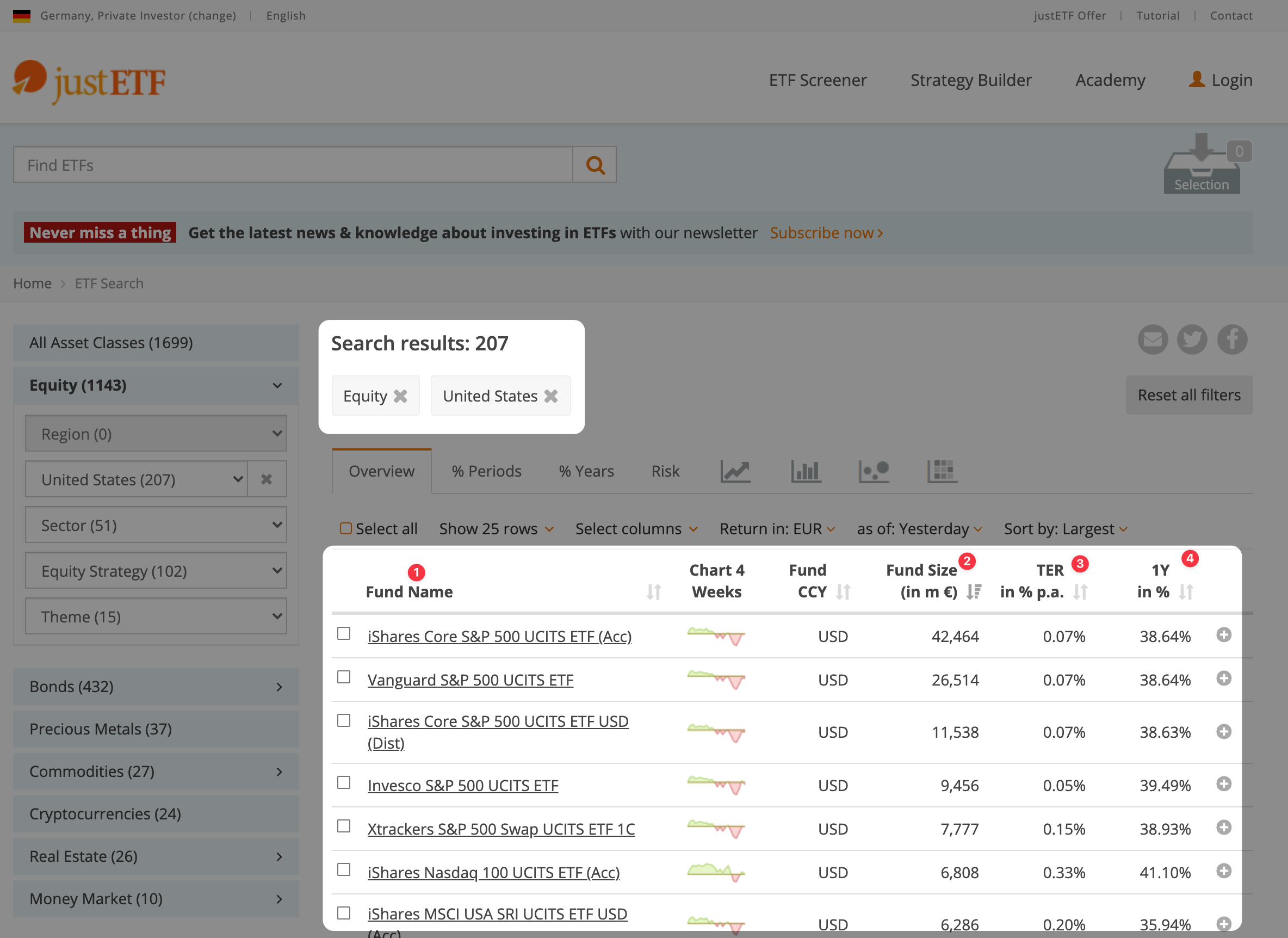This screenshot has height=938, width=1288.
Task: Switch to the Risk tab
Action: [x=665, y=471]
